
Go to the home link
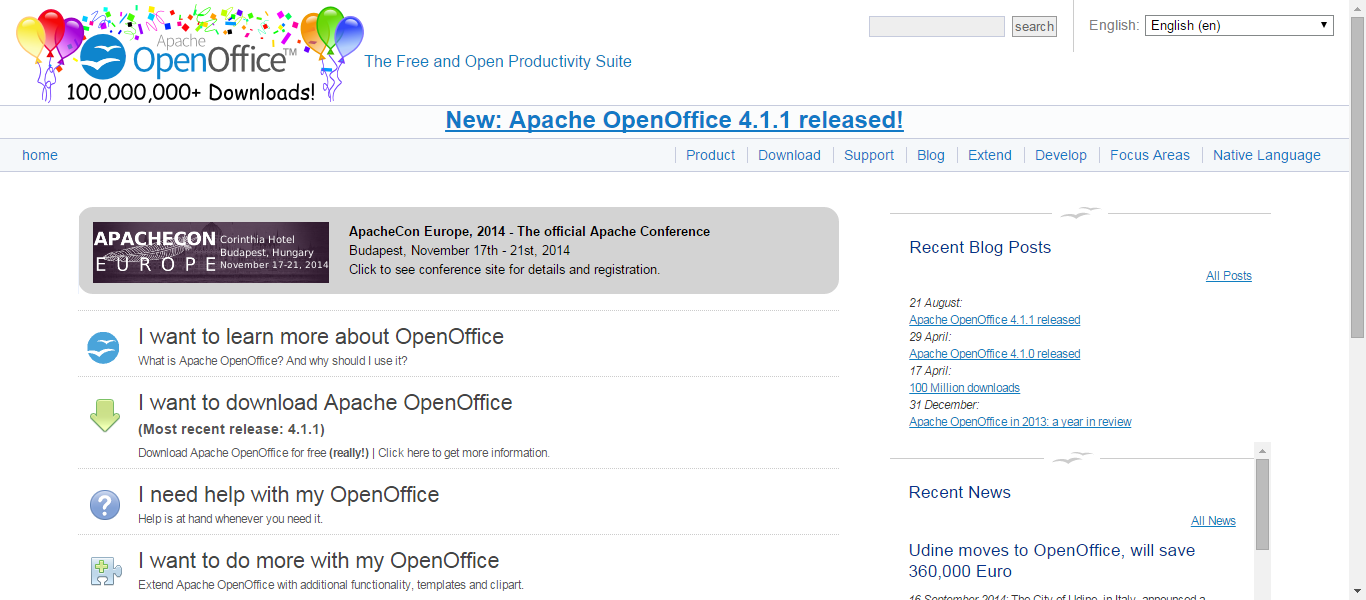coord(40,155)
